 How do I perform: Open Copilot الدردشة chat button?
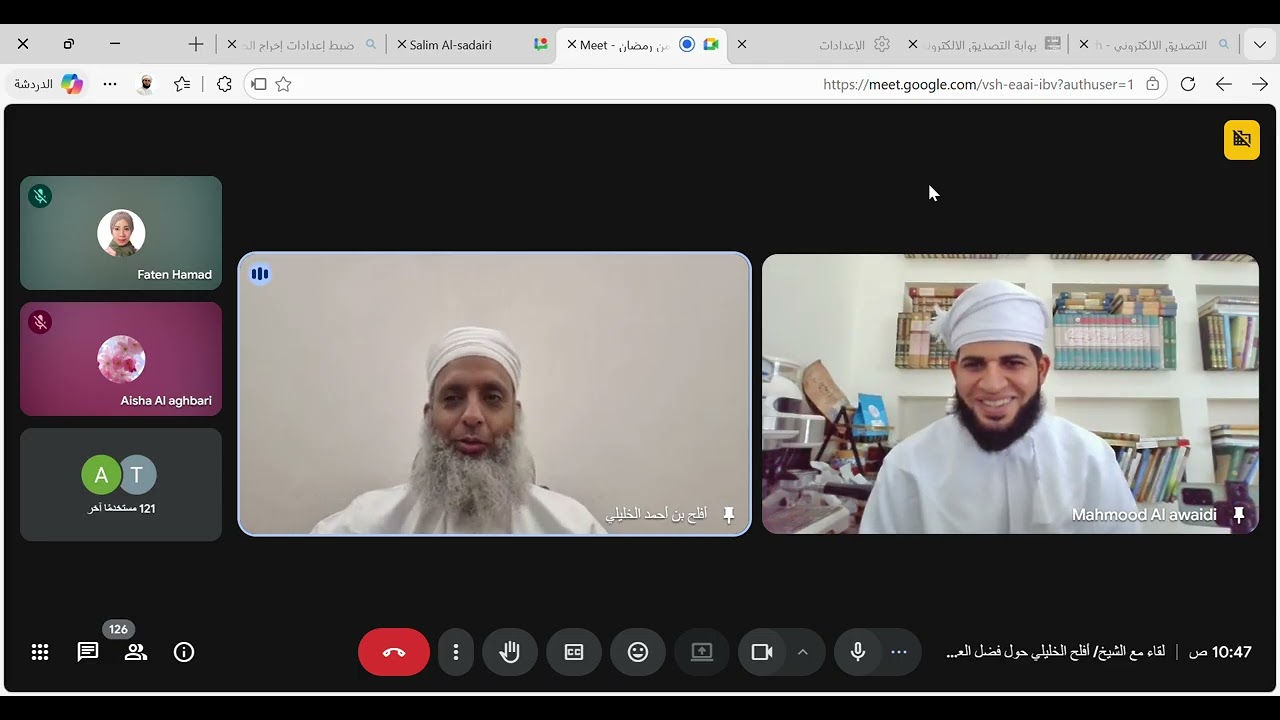click(48, 84)
